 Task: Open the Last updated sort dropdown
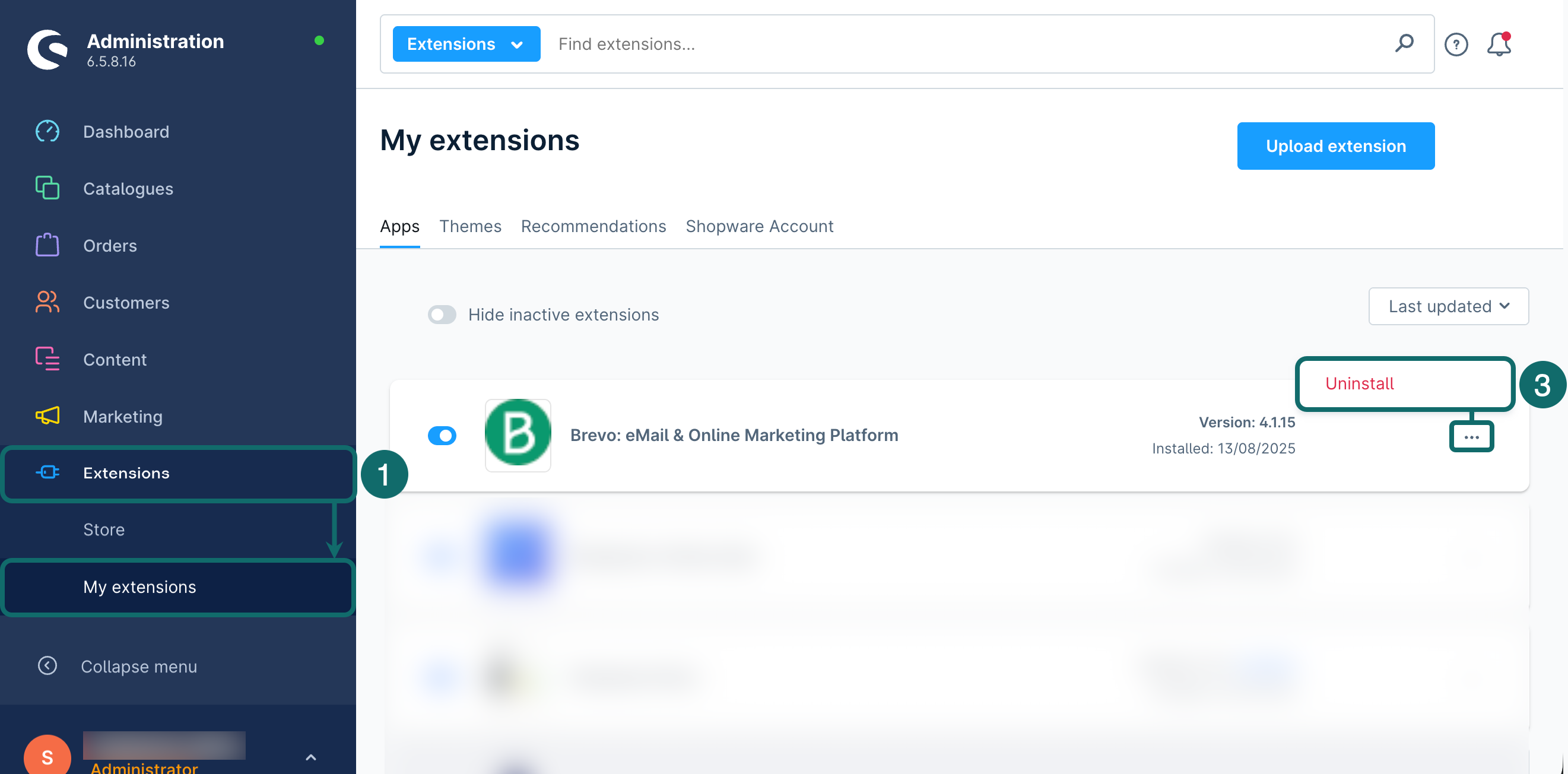pos(1449,306)
